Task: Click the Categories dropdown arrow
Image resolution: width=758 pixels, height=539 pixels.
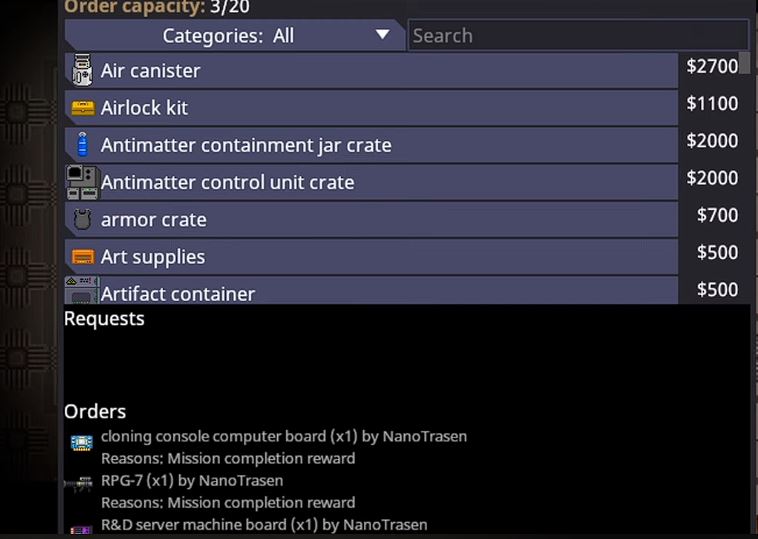Action: [x=382, y=35]
